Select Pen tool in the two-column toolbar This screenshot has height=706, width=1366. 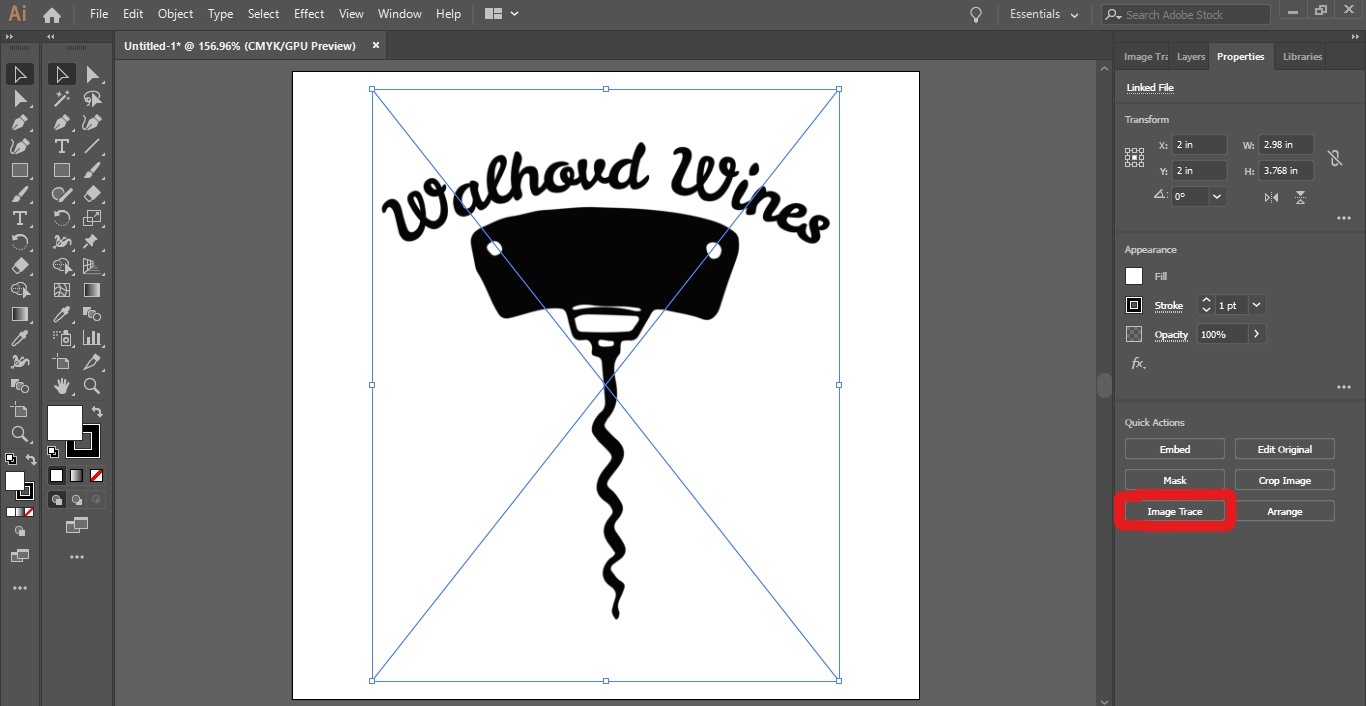(62, 122)
